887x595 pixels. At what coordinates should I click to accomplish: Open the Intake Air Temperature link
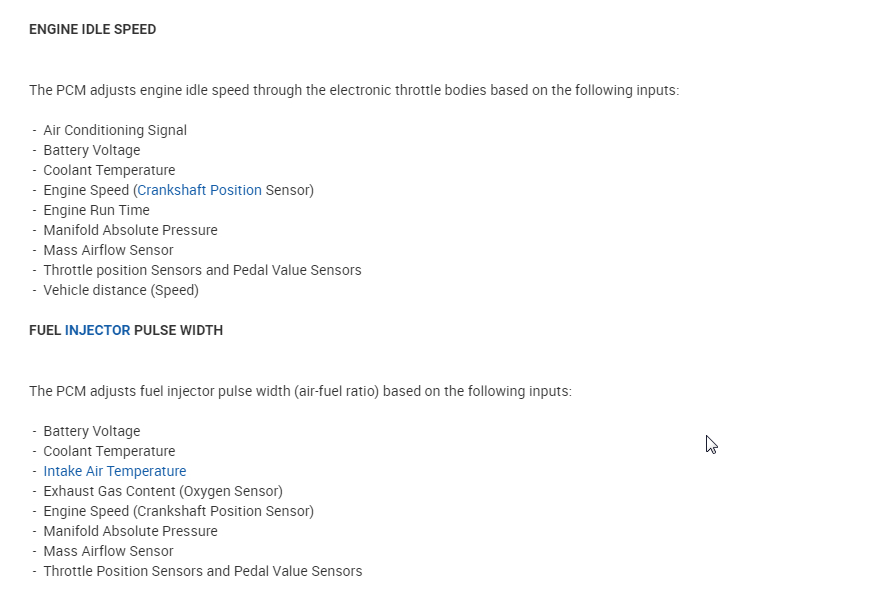point(114,471)
